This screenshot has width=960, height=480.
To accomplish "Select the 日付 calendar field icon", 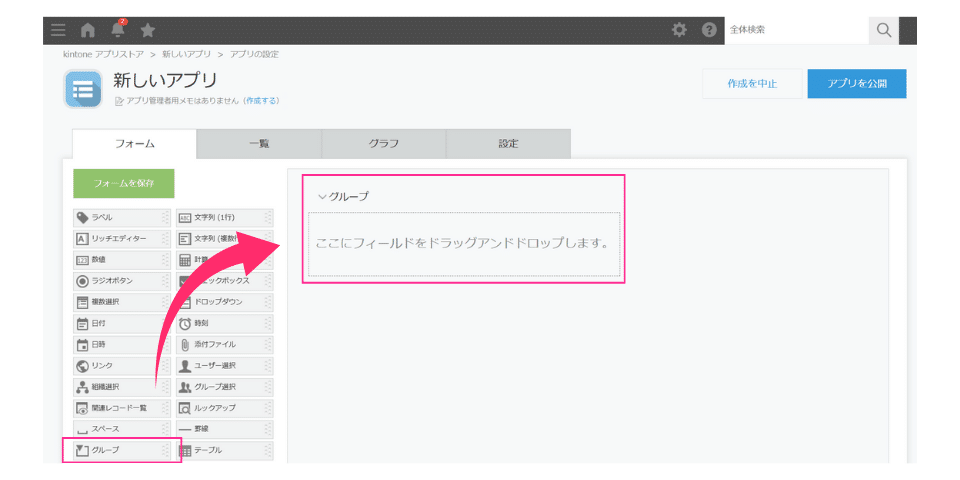I will tap(82, 323).
